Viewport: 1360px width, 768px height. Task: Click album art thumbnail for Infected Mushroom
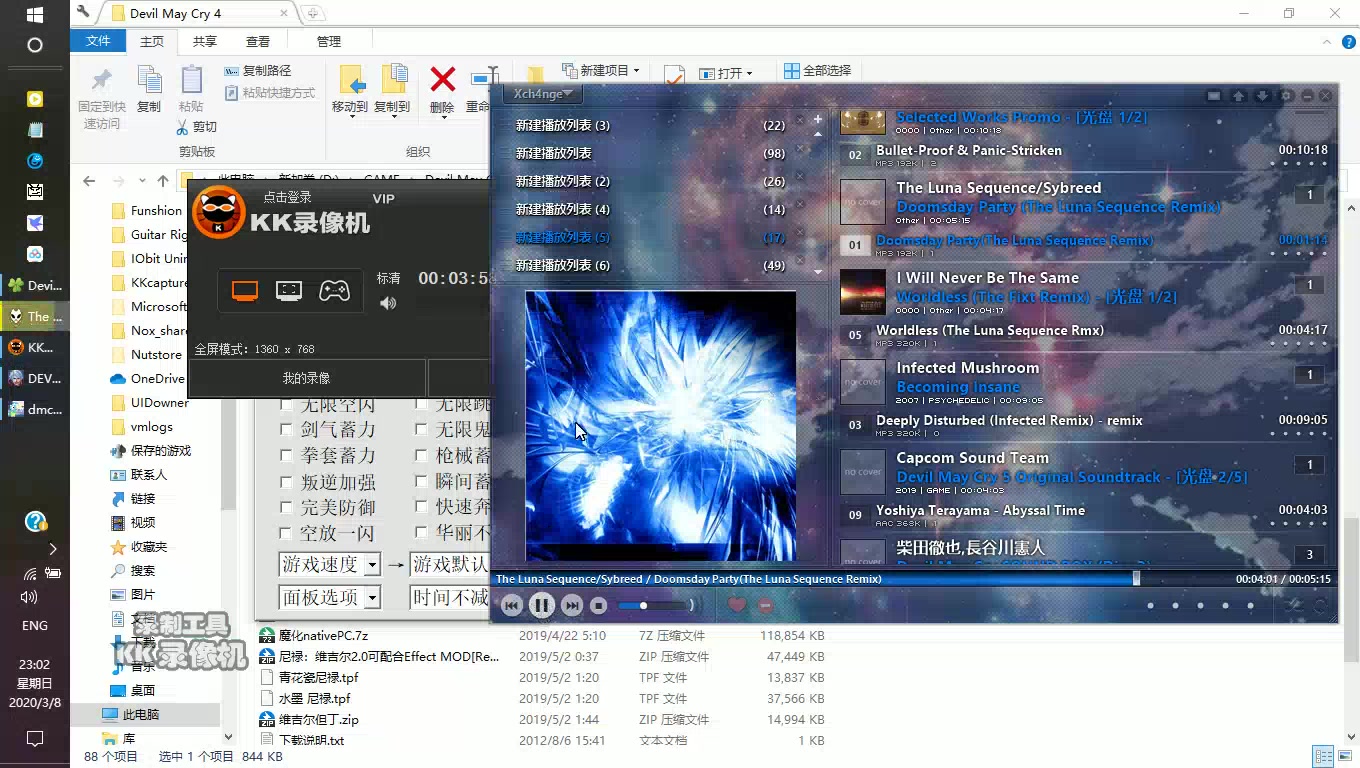click(x=863, y=381)
